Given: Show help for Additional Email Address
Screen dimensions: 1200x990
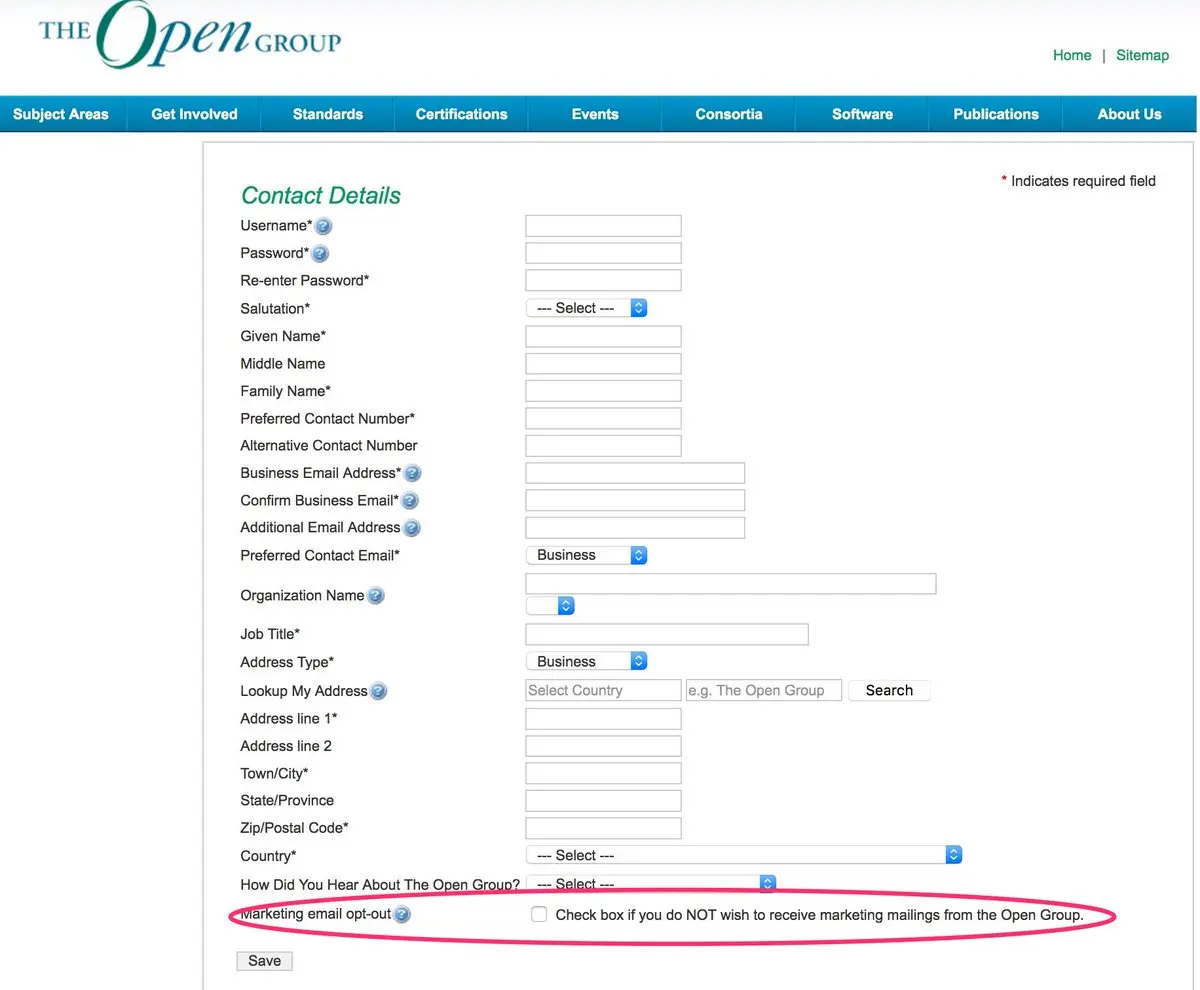Looking at the screenshot, I should (x=411, y=528).
